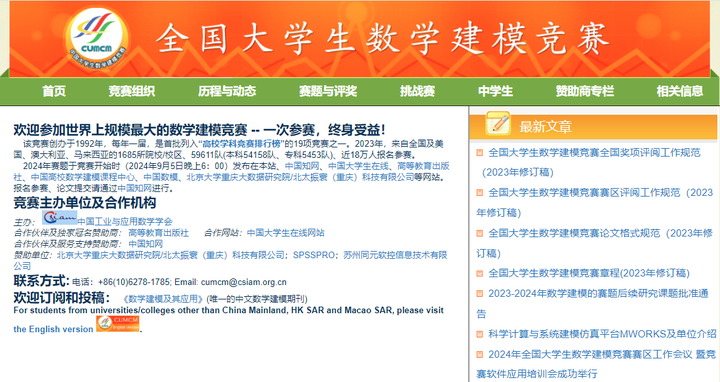Click the phone number +86(10)6278-1785
The width and height of the screenshot is (720, 382).
(134, 282)
